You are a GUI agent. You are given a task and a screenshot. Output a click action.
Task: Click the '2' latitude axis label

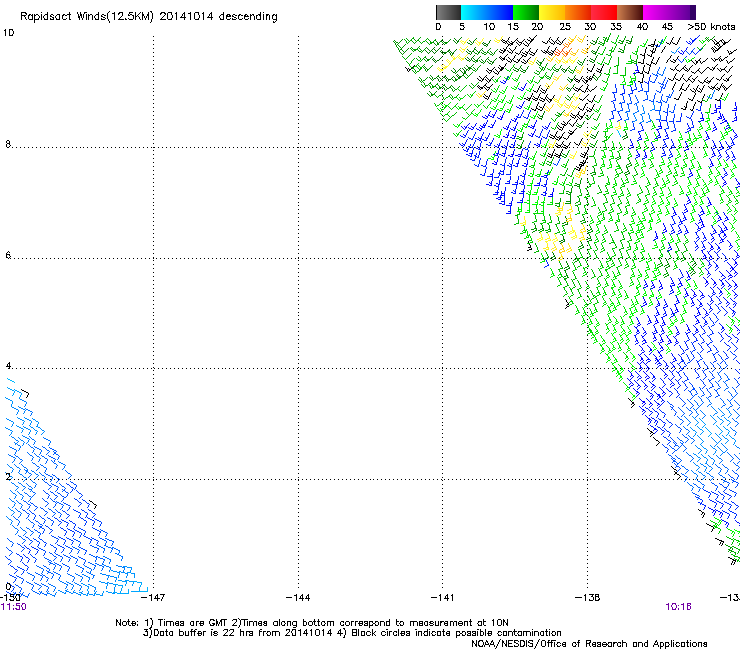[8, 477]
